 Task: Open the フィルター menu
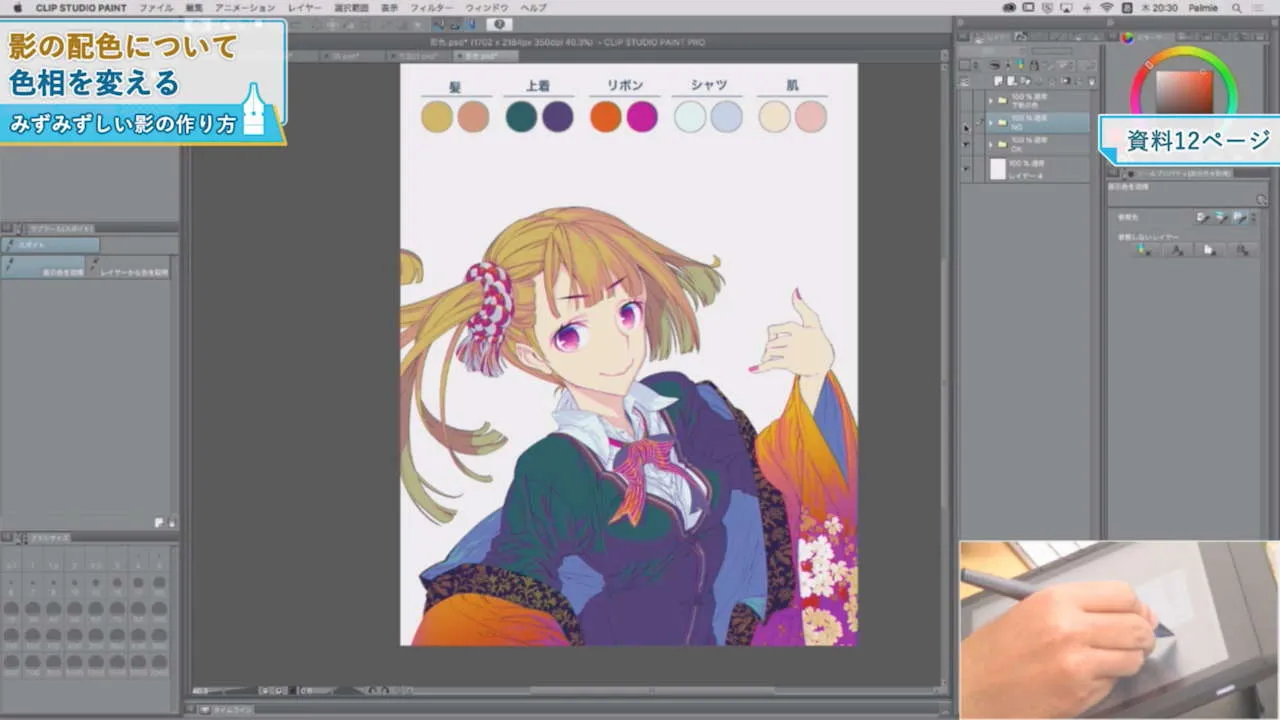tap(431, 7)
